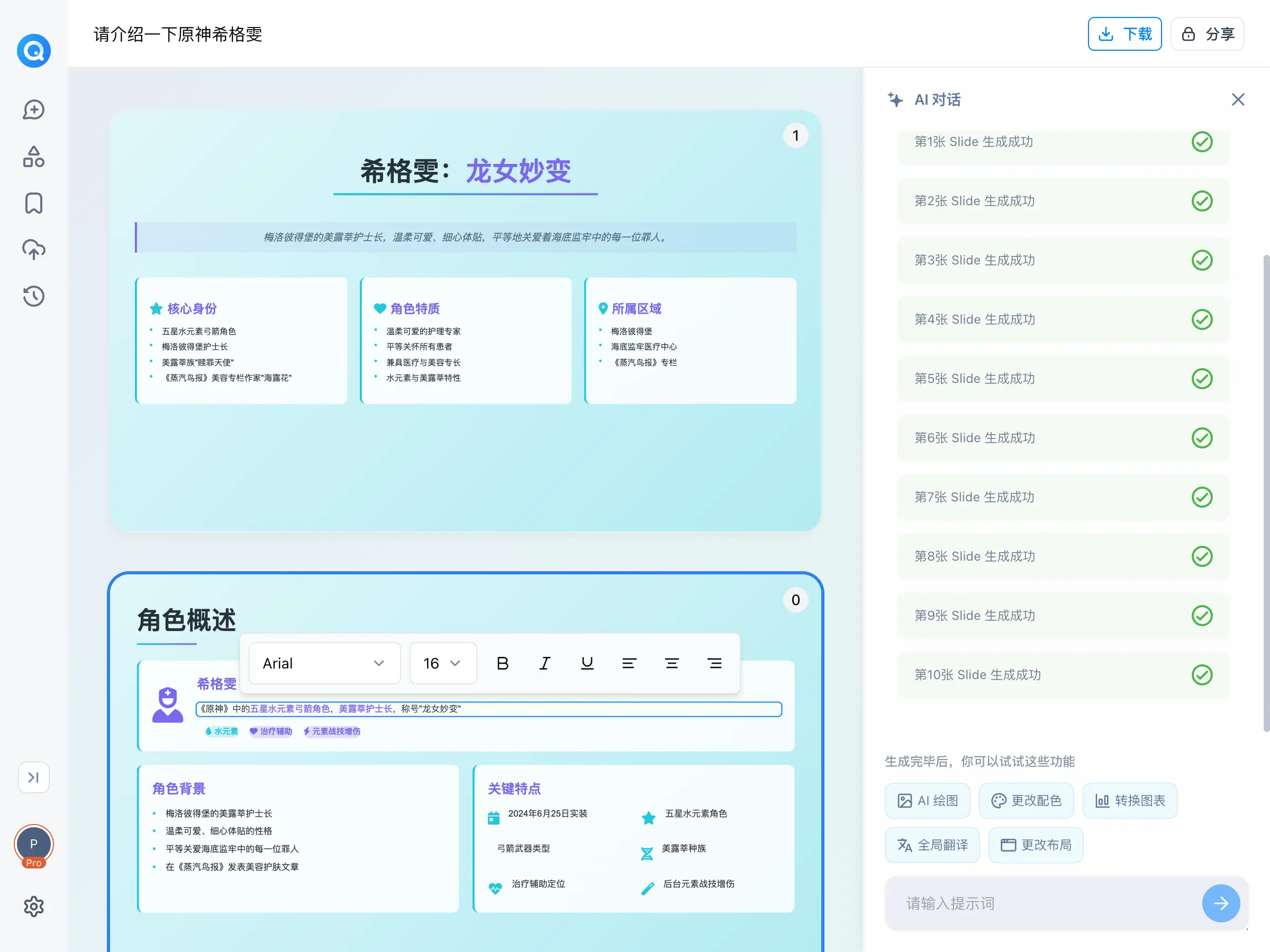
Task: Click the AI sparkle icon beside AI 对话
Action: 895,99
